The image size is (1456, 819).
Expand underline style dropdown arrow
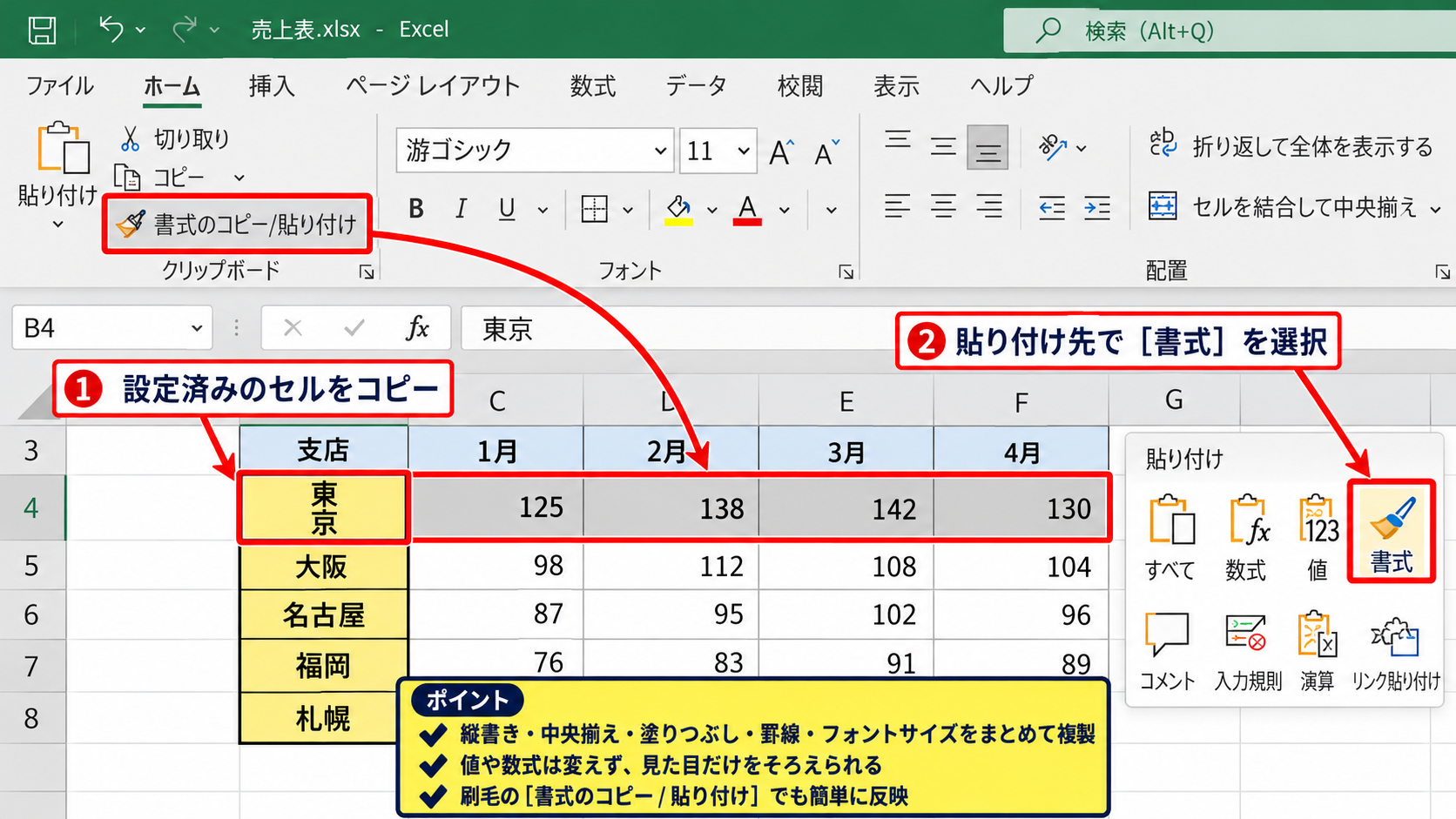pyautogui.click(x=543, y=210)
